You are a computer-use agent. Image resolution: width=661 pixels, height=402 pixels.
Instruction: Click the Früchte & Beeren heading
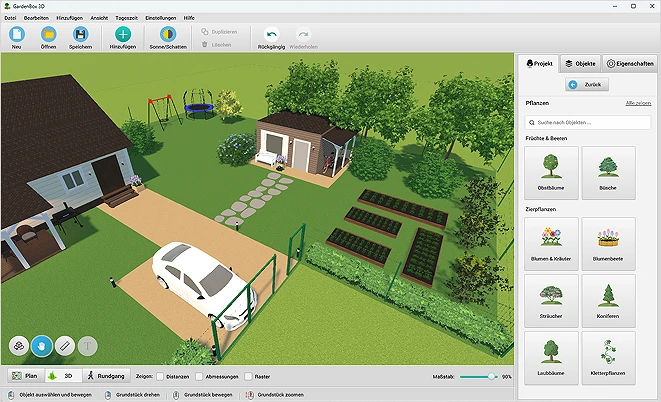click(546, 138)
